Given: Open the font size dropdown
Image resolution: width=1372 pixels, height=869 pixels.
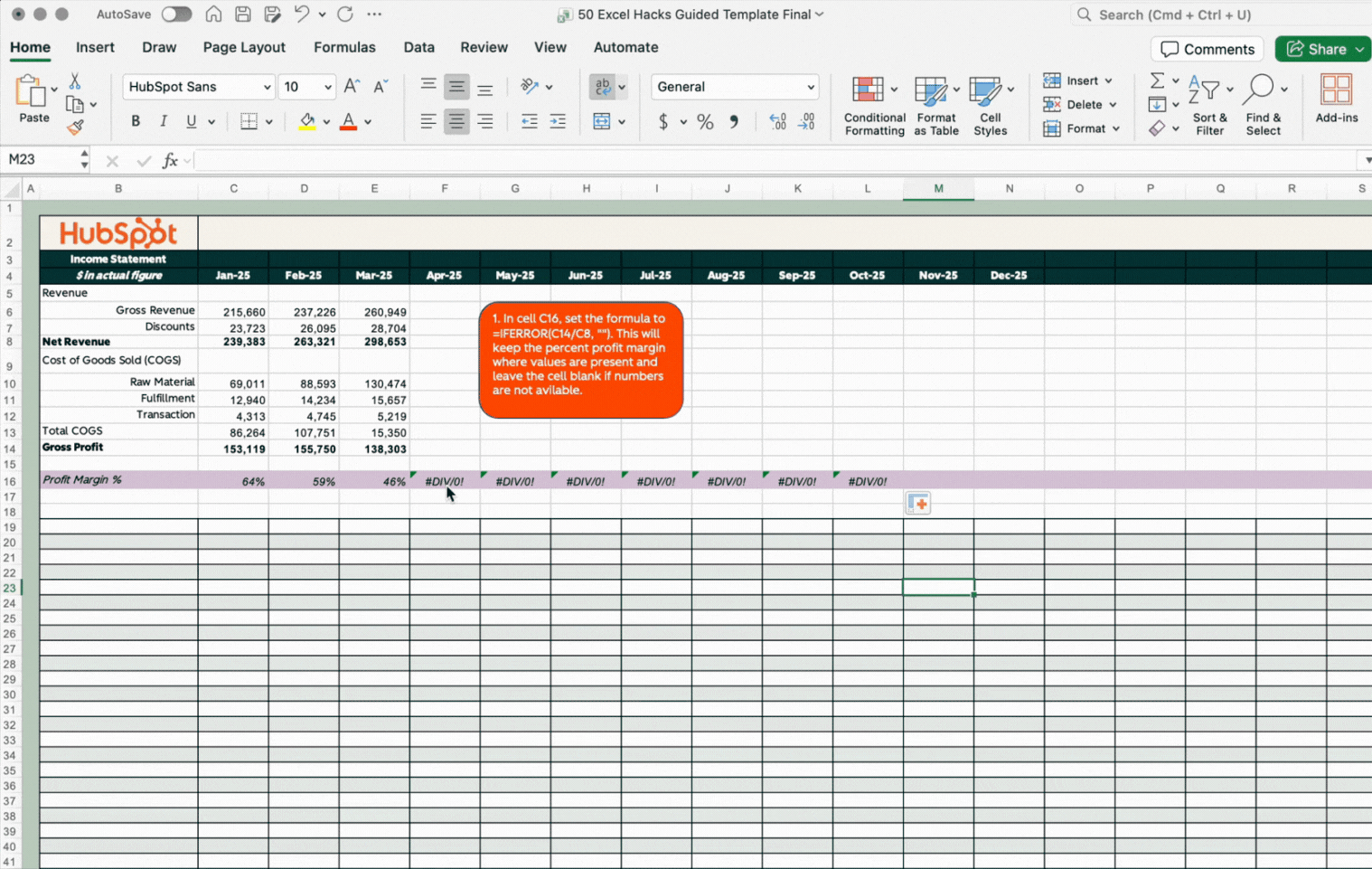Looking at the screenshot, I should pos(327,88).
